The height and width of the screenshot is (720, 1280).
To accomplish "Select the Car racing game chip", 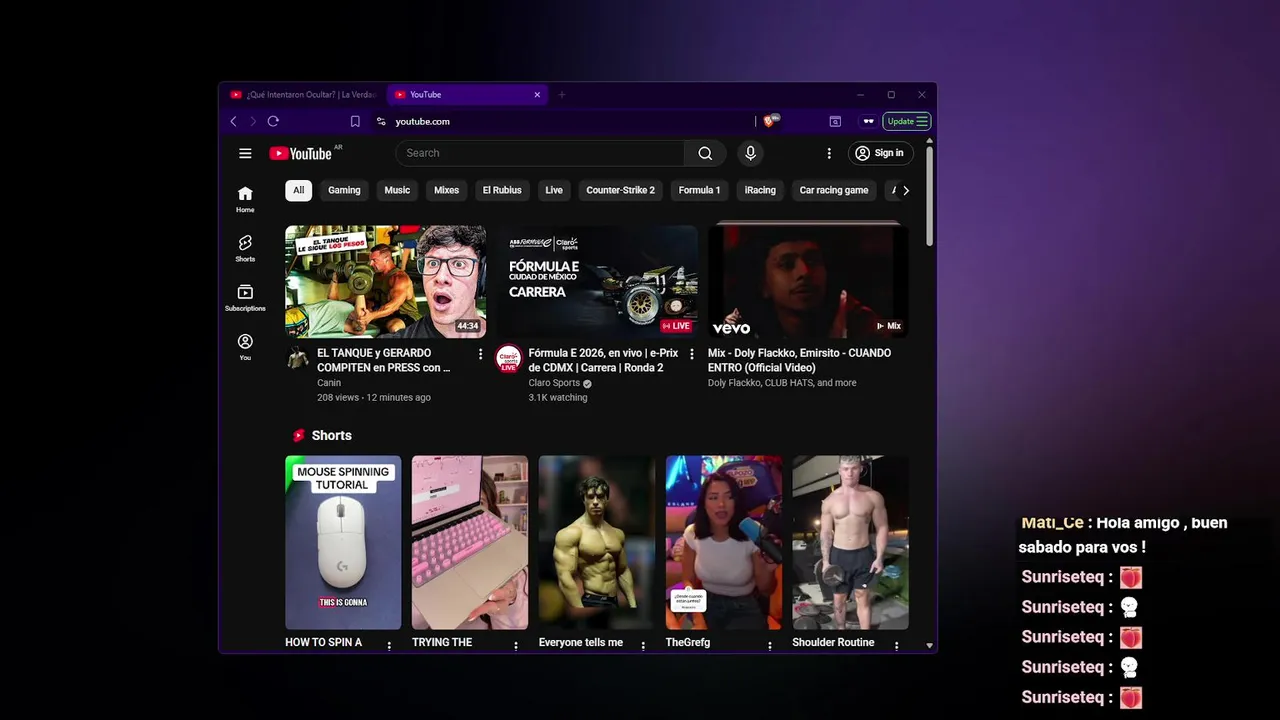I will tap(834, 190).
